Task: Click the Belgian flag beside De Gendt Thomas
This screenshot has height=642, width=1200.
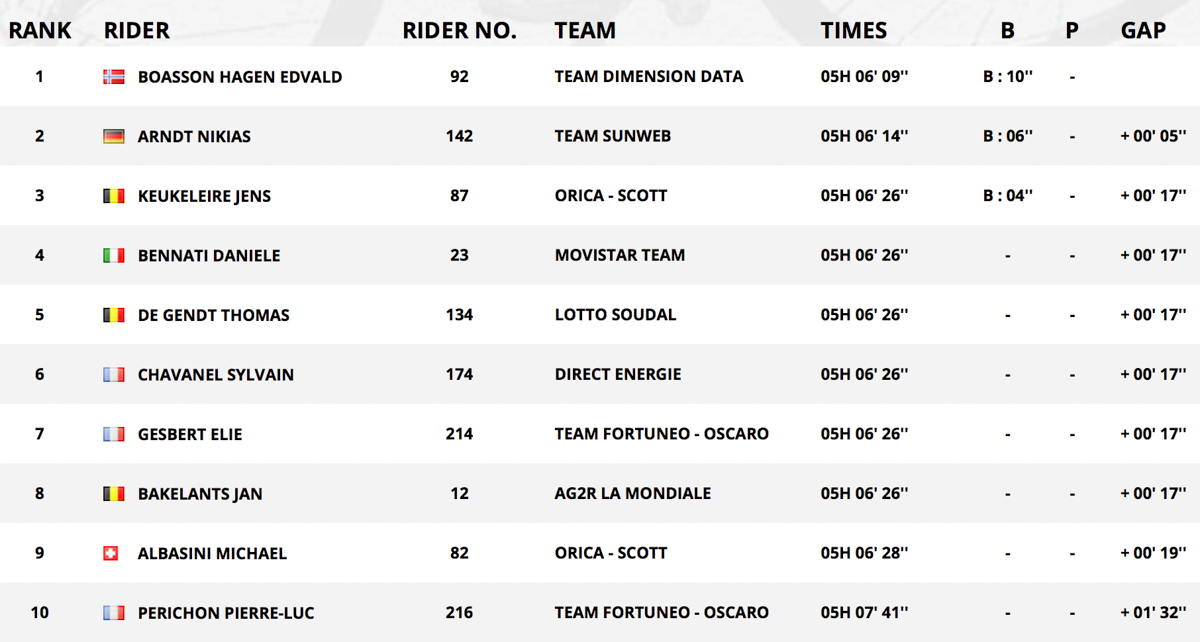Action: click(x=114, y=315)
